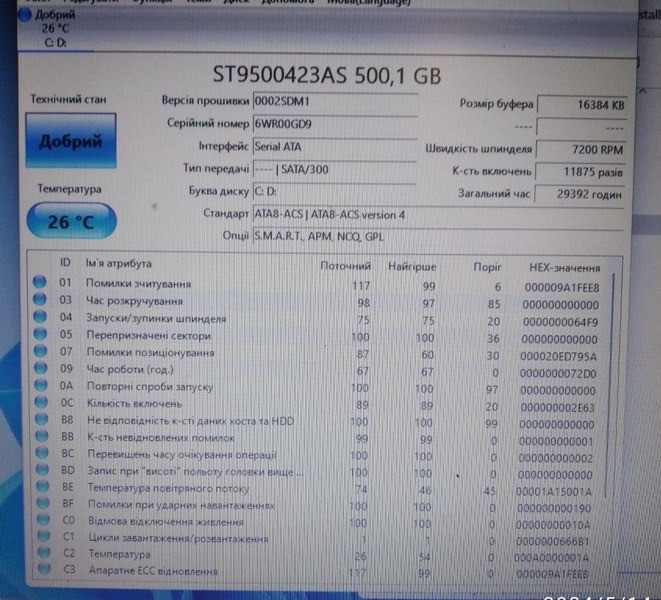The width and height of the screenshot is (661, 600).
Task: Click power on count field 11875 разів
Action: pos(580,172)
